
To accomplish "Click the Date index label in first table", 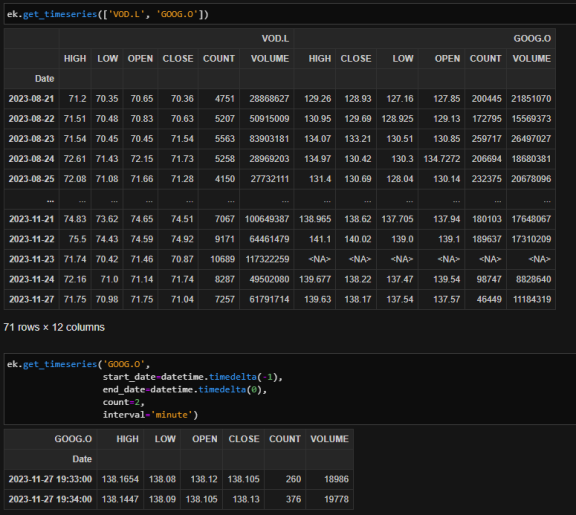I will (44, 79).
